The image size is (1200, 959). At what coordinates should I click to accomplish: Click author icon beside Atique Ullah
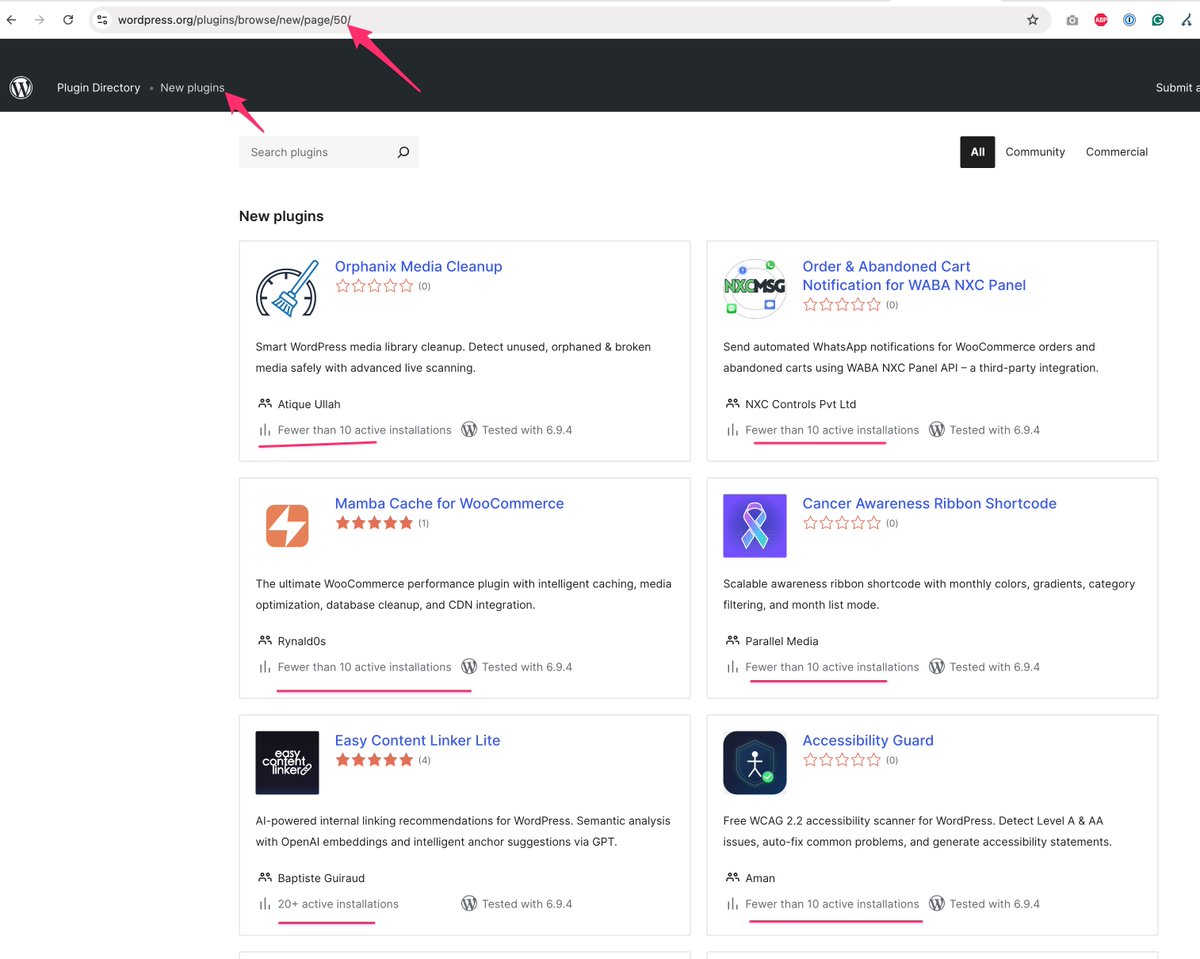(265, 404)
